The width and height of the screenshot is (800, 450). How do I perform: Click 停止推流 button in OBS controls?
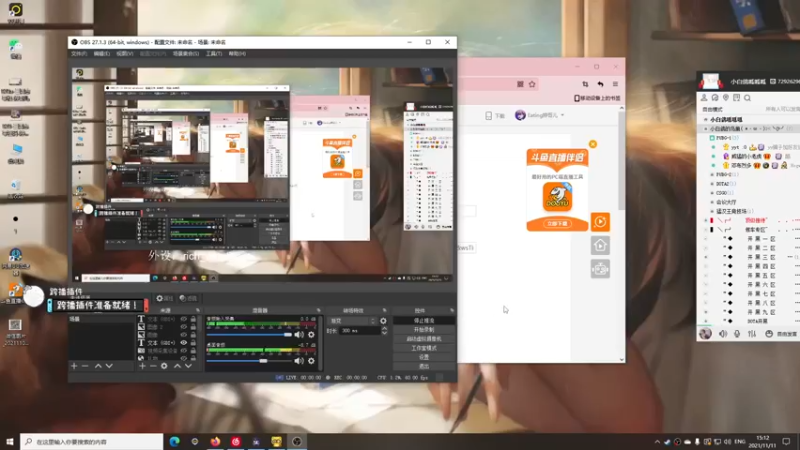423,320
